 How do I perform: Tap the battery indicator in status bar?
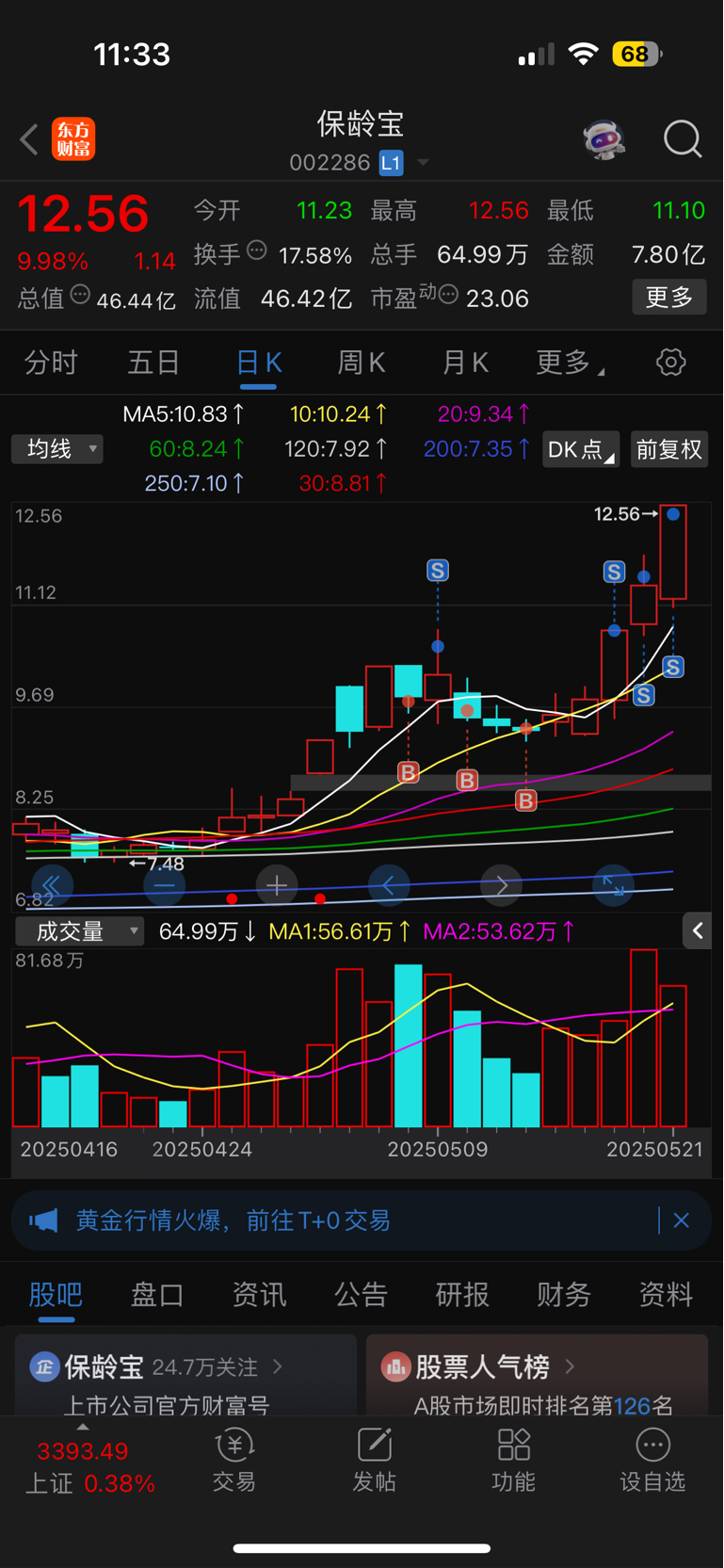(x=637, y=54)
